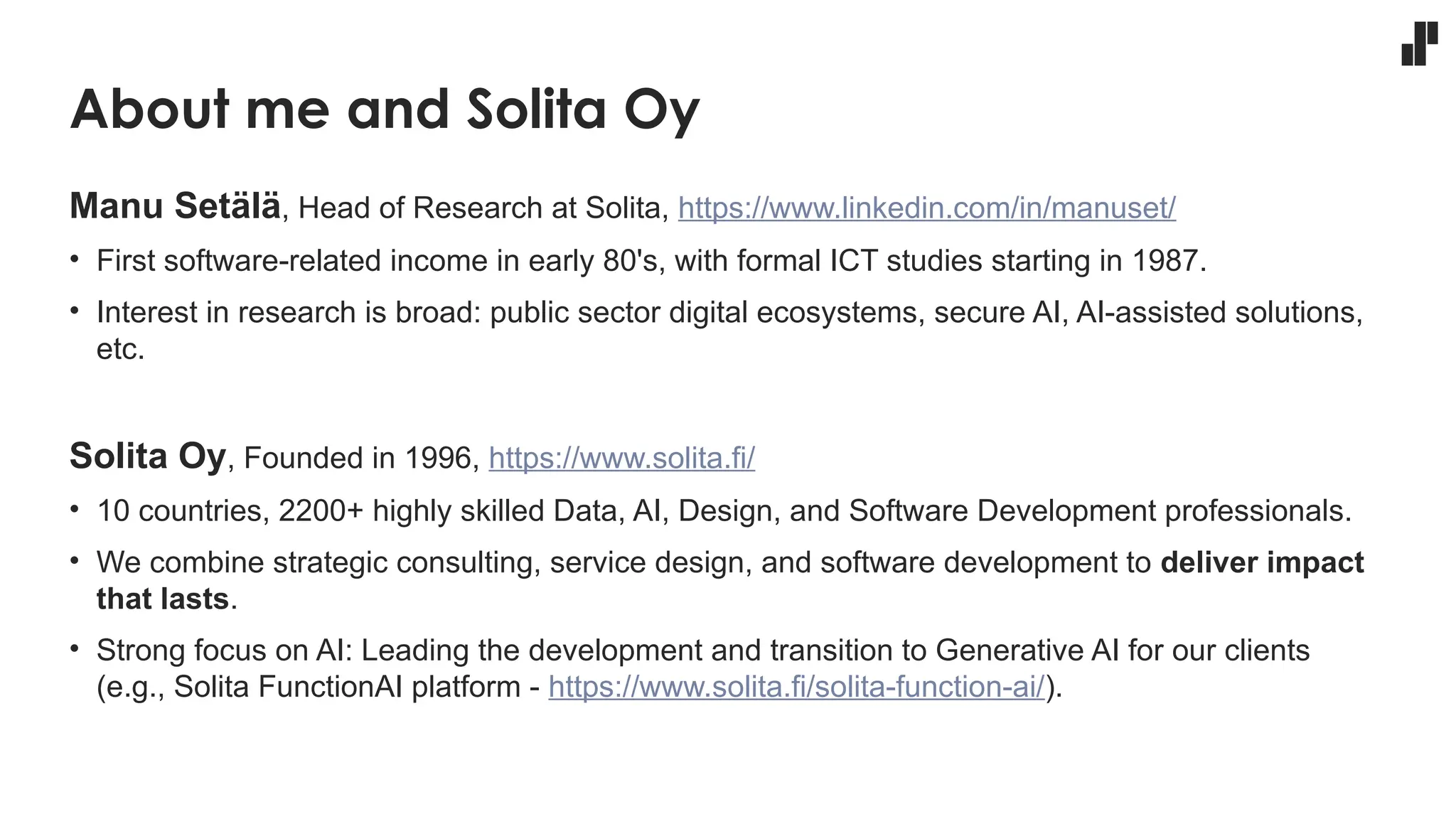The width and height of the screenshot is (1456, 819).
Task: Click the Founded in 1996 text
Action: coord(358,458)
